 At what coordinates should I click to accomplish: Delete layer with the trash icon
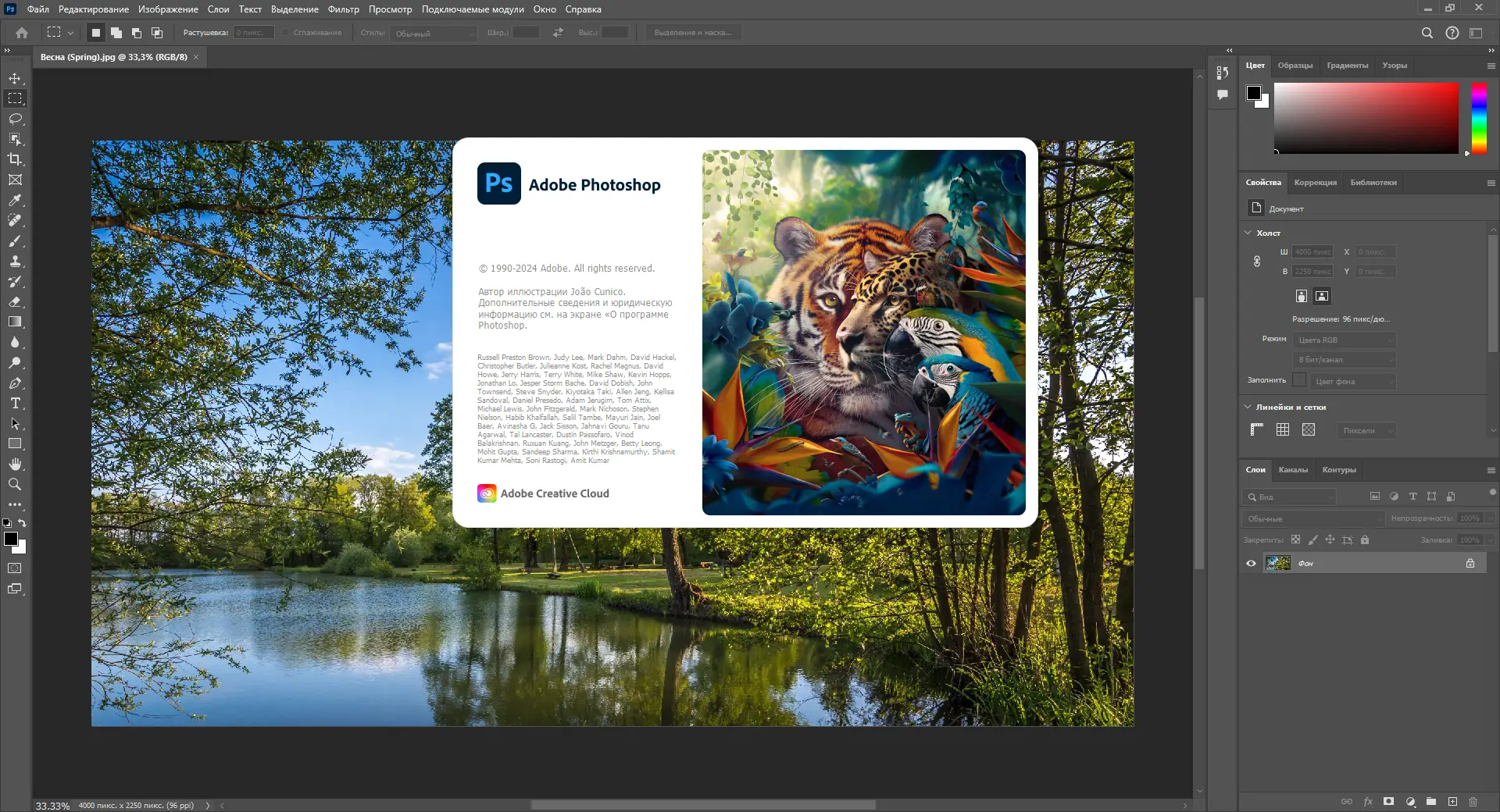tap(1473, 802)
